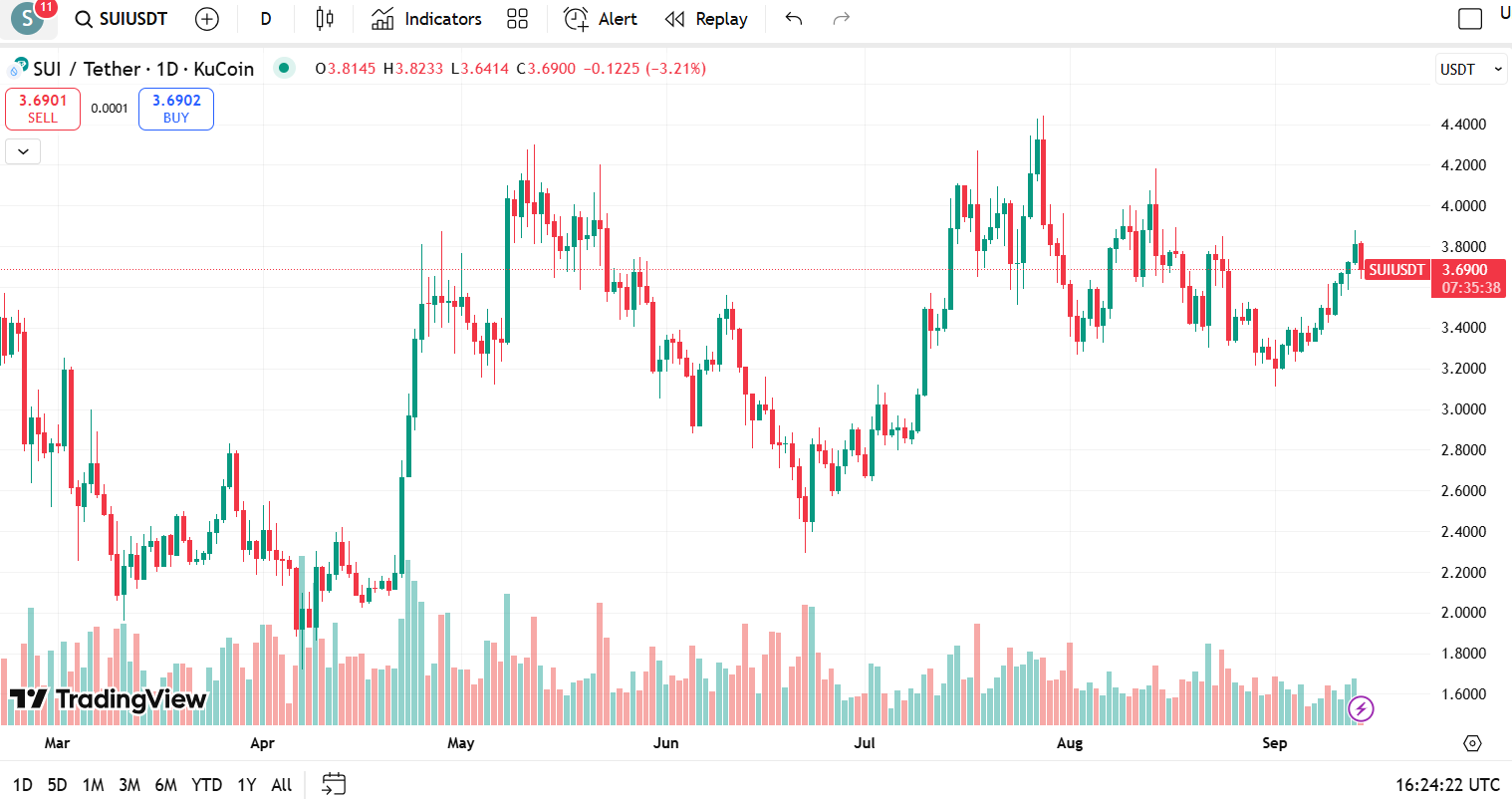The width and height of the screenshot is (1512, 802).
Task: Select the YTD date range tab
Action: (x=206, y=785)
